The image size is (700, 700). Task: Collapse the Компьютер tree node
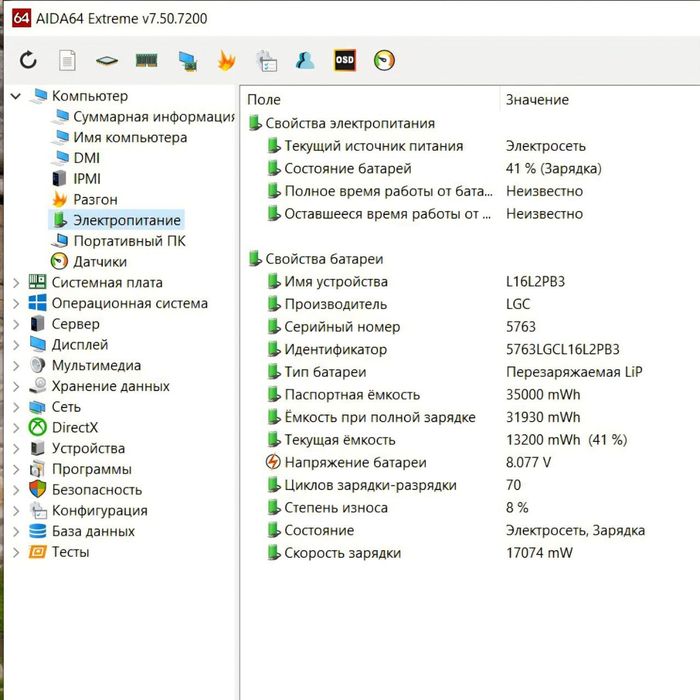point(16,96)
